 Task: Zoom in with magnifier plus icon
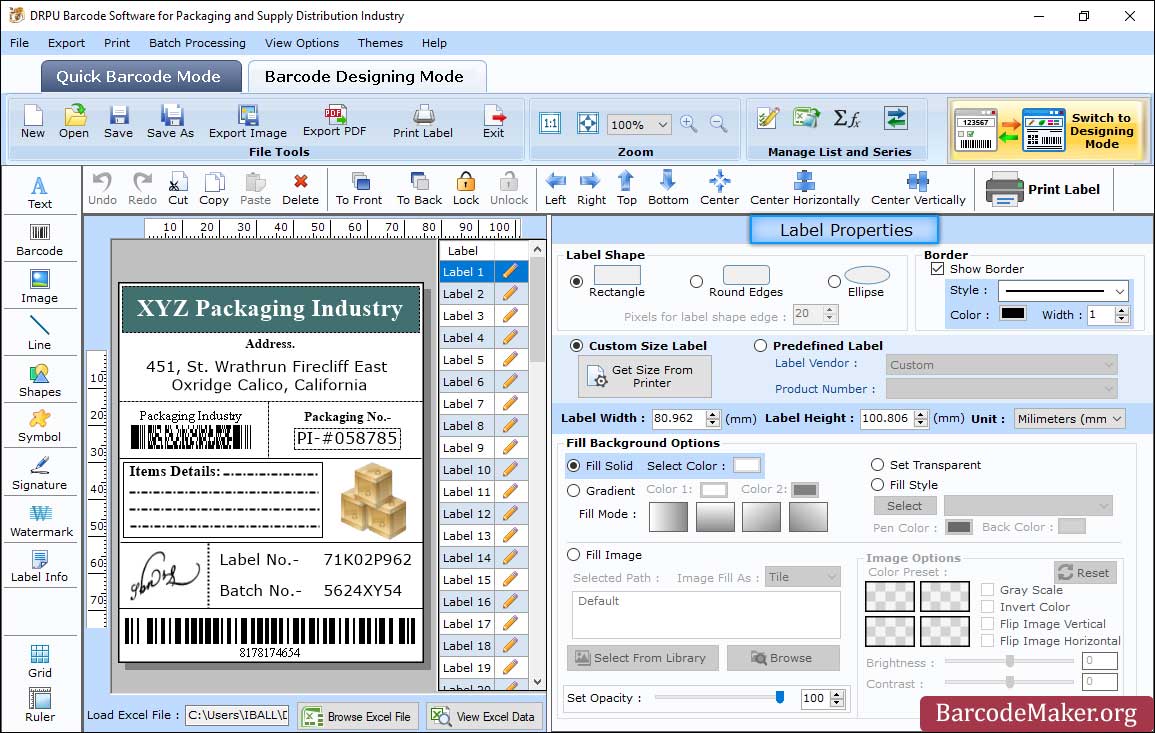(x=689, y=124)
